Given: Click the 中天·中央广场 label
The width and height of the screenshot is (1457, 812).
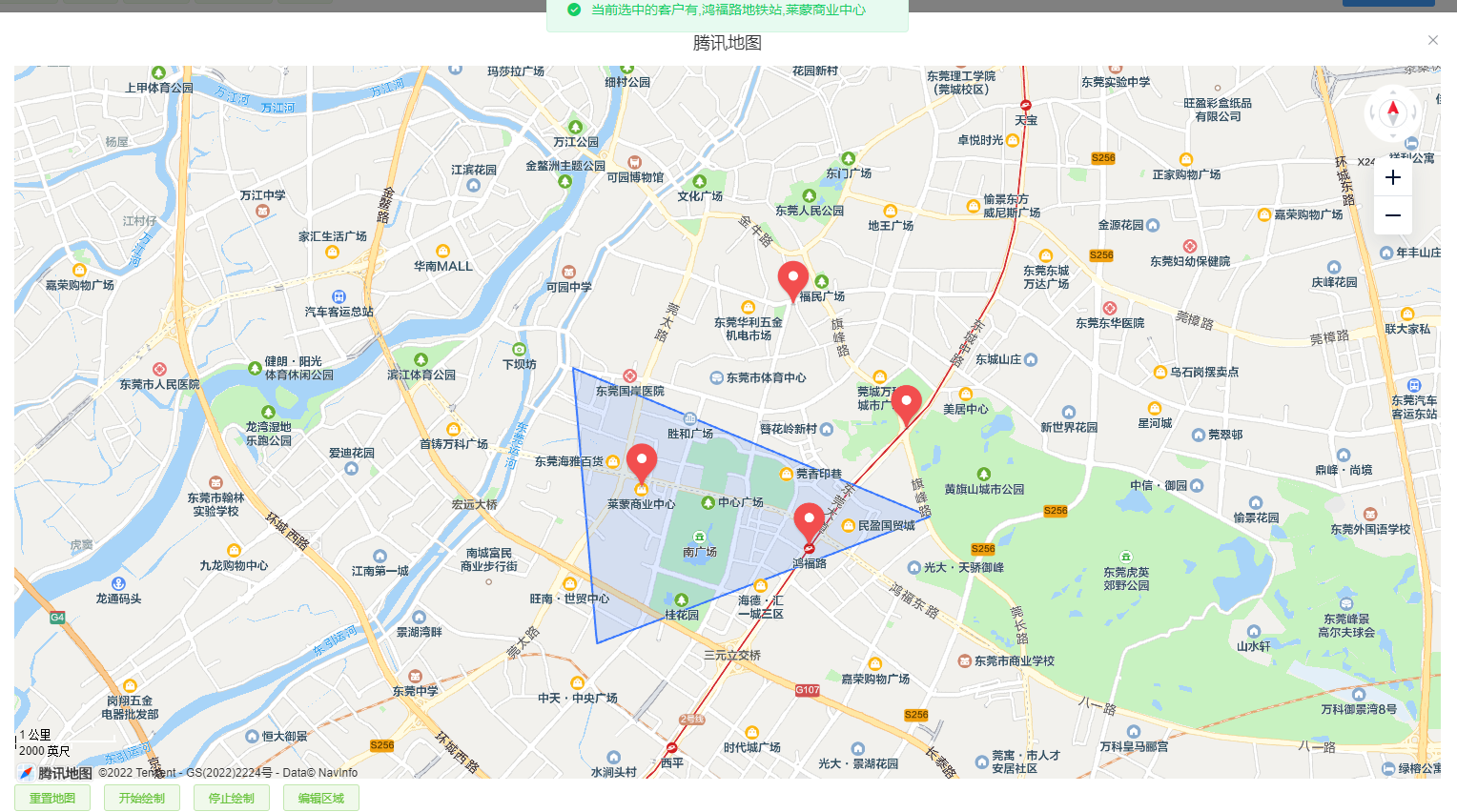Looking at the screenshot, I should [577, 698].
